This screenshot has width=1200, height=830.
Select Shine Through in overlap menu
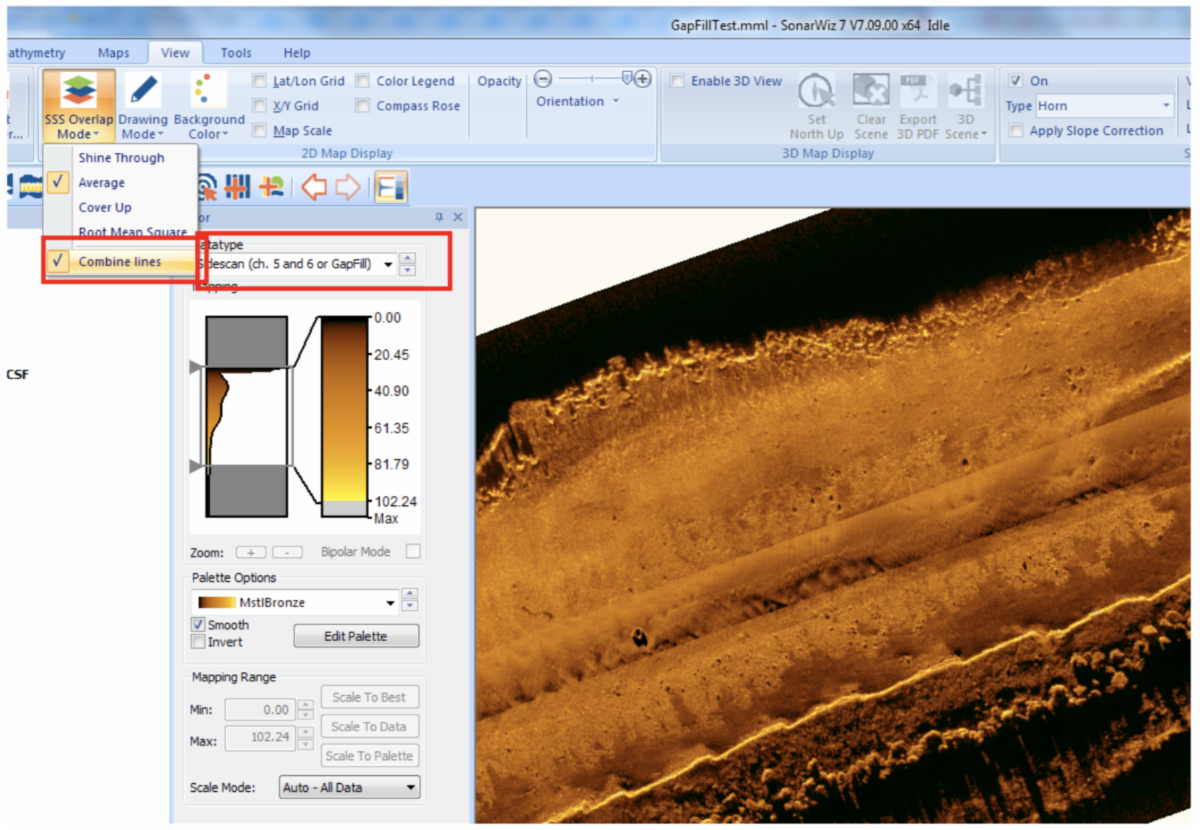121,158
